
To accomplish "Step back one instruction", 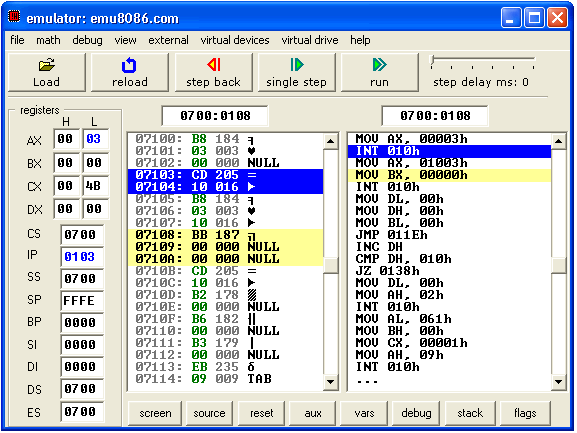I will 213,72.
